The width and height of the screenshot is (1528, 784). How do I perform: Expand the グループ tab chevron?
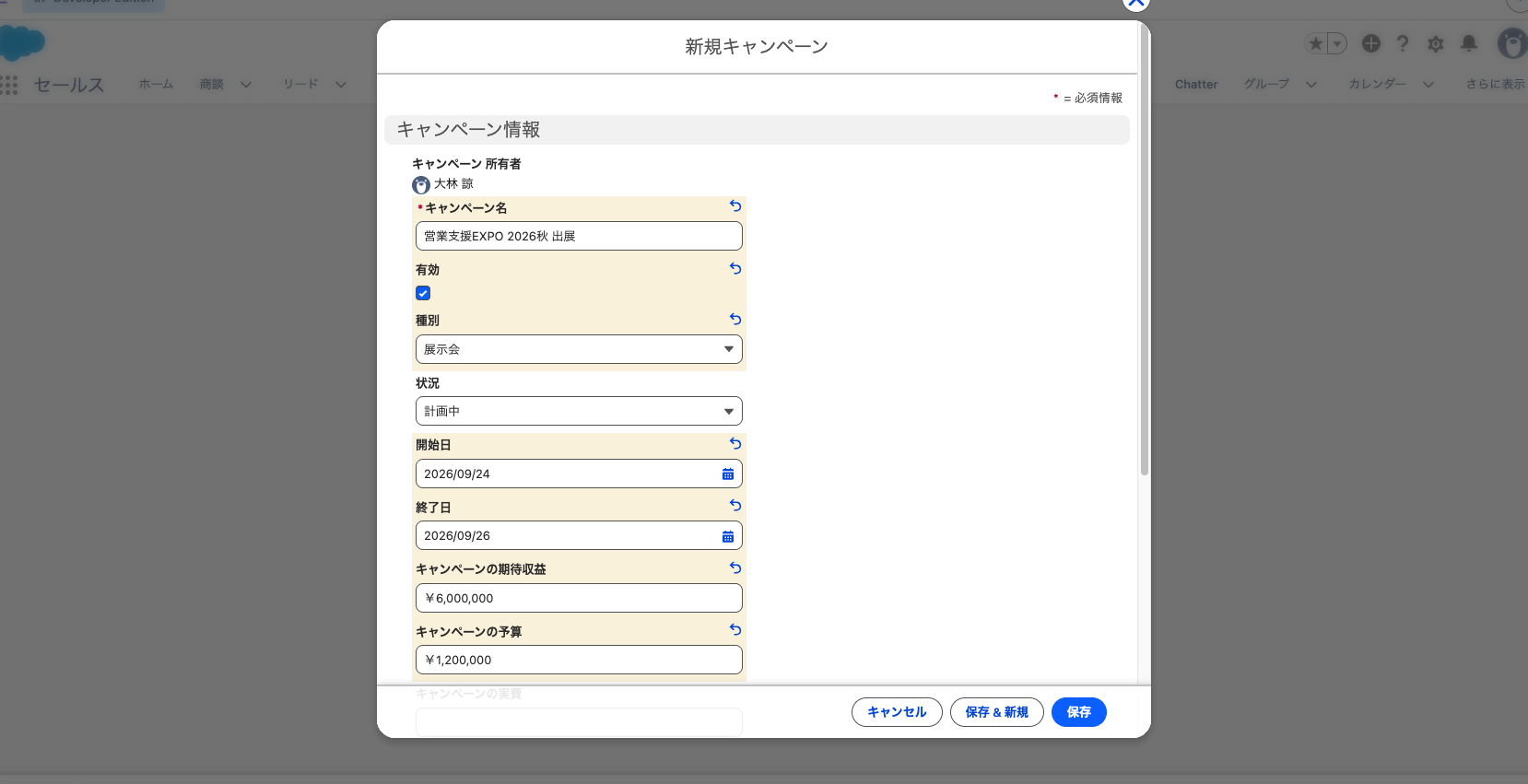(1311, 85)
